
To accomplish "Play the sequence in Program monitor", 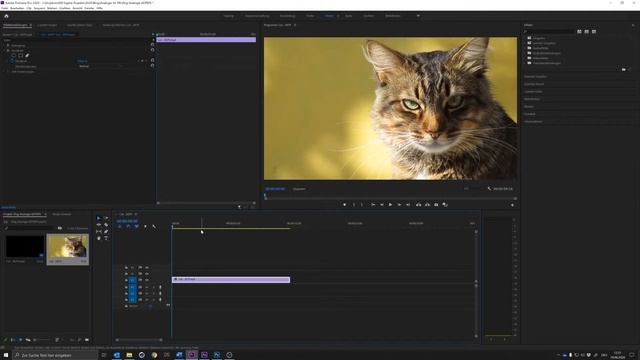I will click(x=390, y=204).
